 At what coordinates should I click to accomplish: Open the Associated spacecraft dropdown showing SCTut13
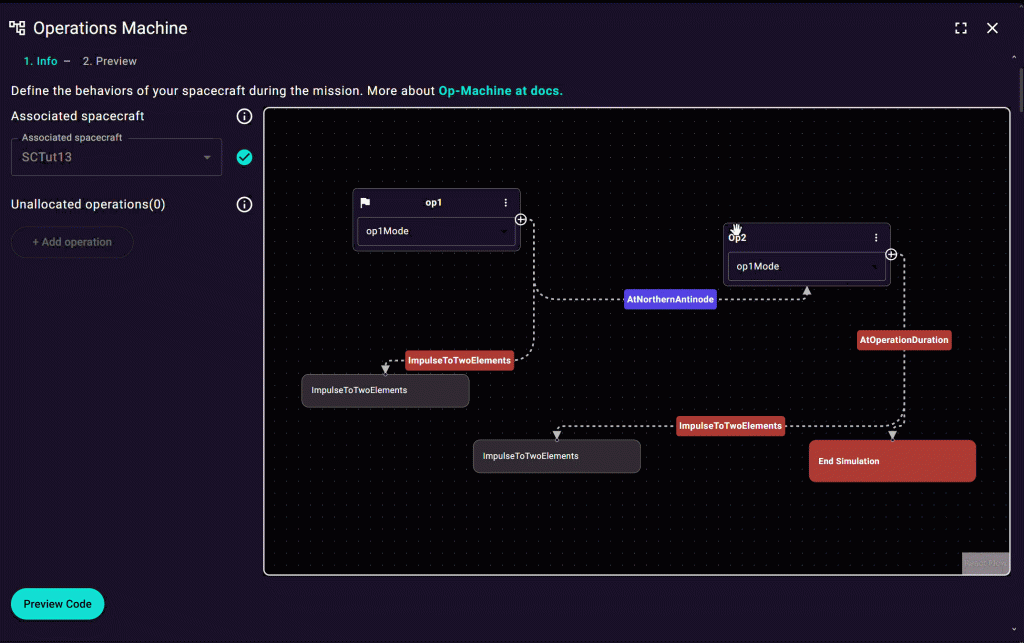[116, 157]
